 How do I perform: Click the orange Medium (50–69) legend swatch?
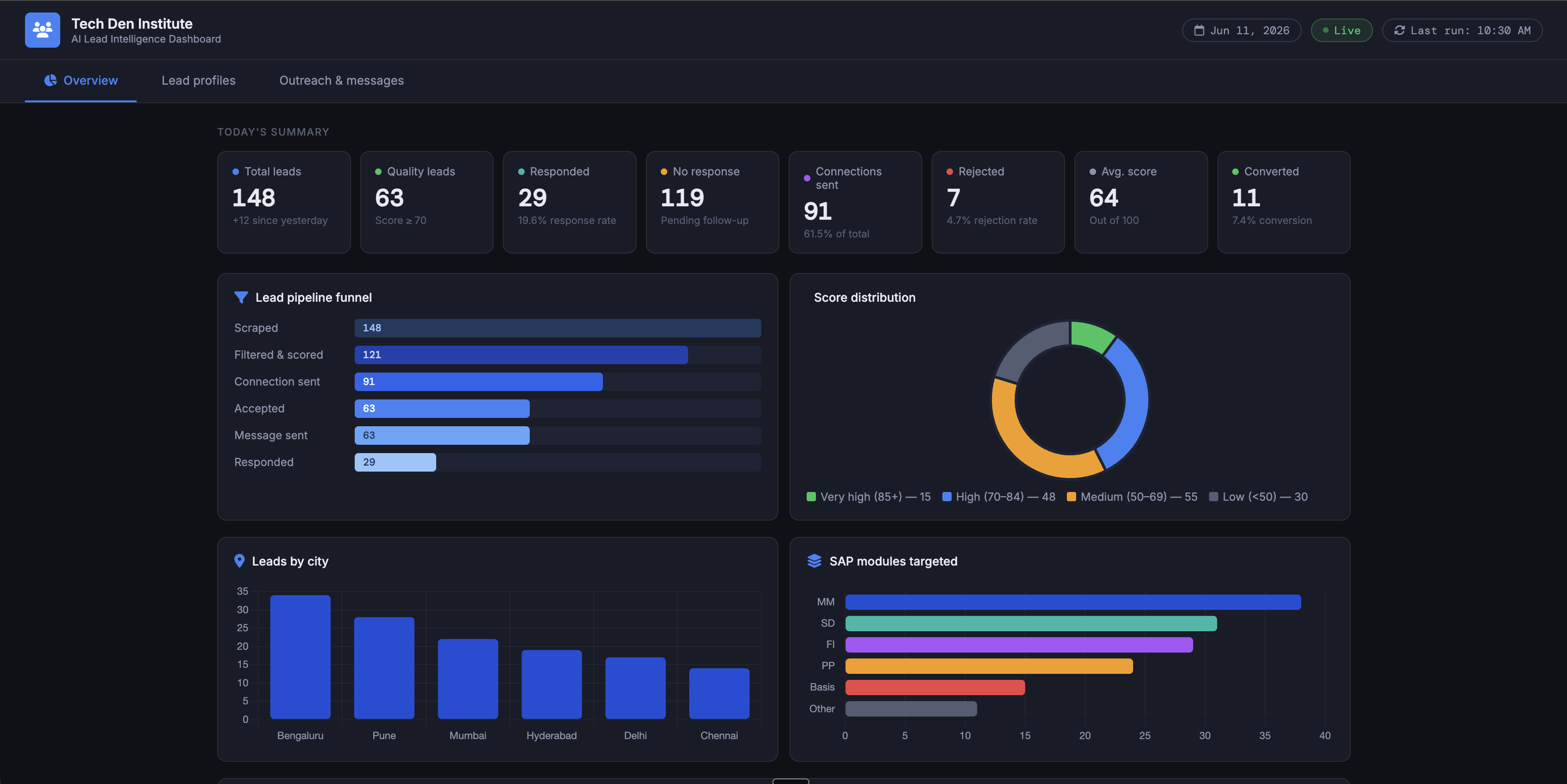pyautogui.click(x=1071, y=497)
